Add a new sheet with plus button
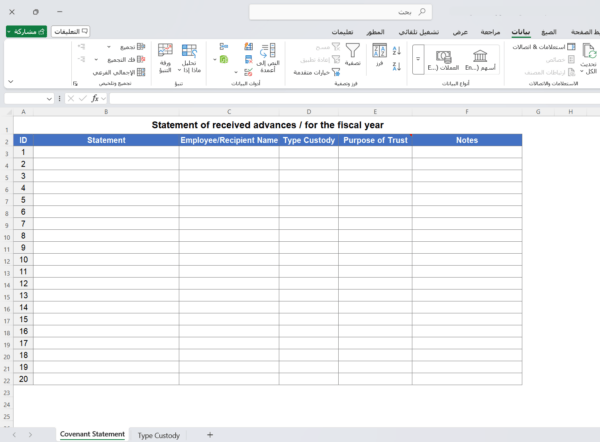Image resolution: width=600 pixels, height=442 pixels. click(x=210, y=435)
